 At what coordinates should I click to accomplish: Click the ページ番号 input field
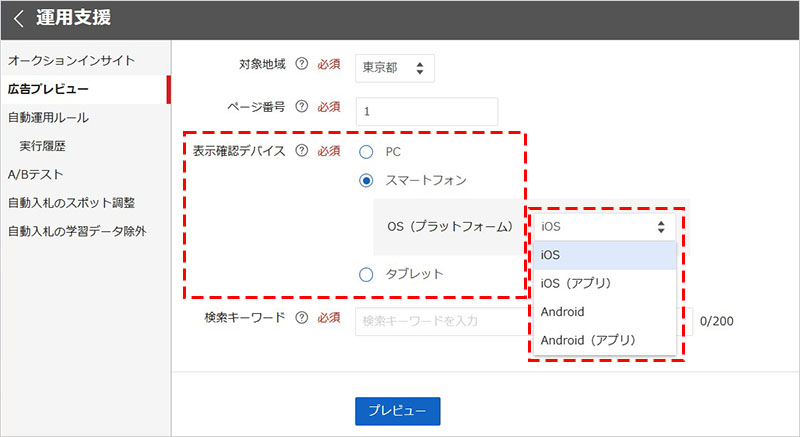click(426, 111)
